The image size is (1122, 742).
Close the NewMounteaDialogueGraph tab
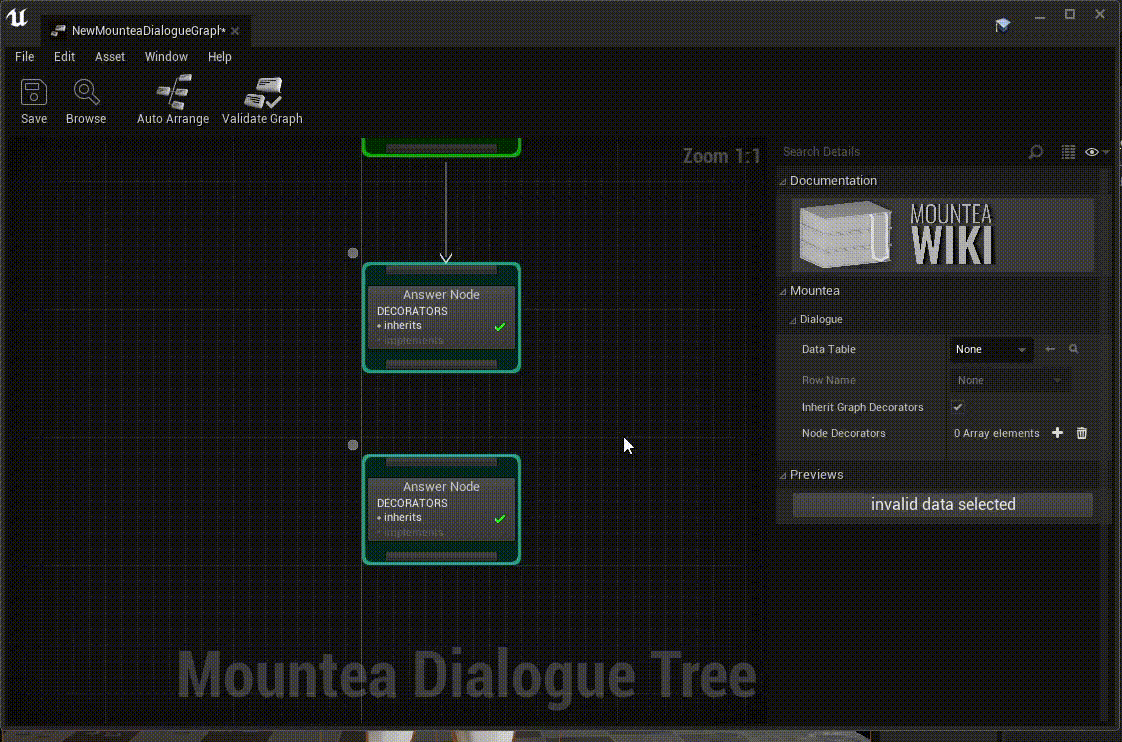(235, 31)
